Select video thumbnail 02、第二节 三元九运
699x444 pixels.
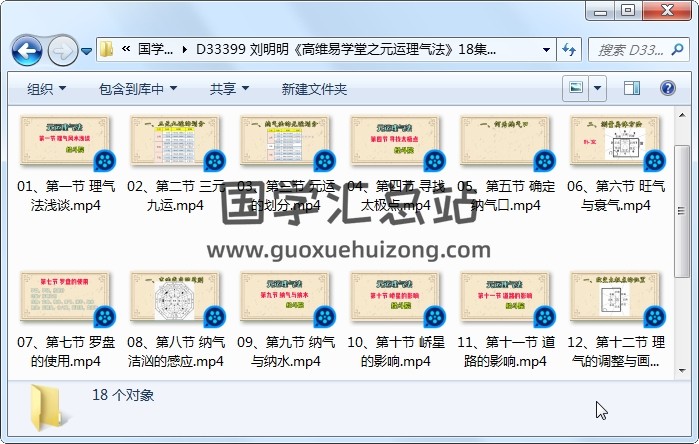(x=175, y=141)
